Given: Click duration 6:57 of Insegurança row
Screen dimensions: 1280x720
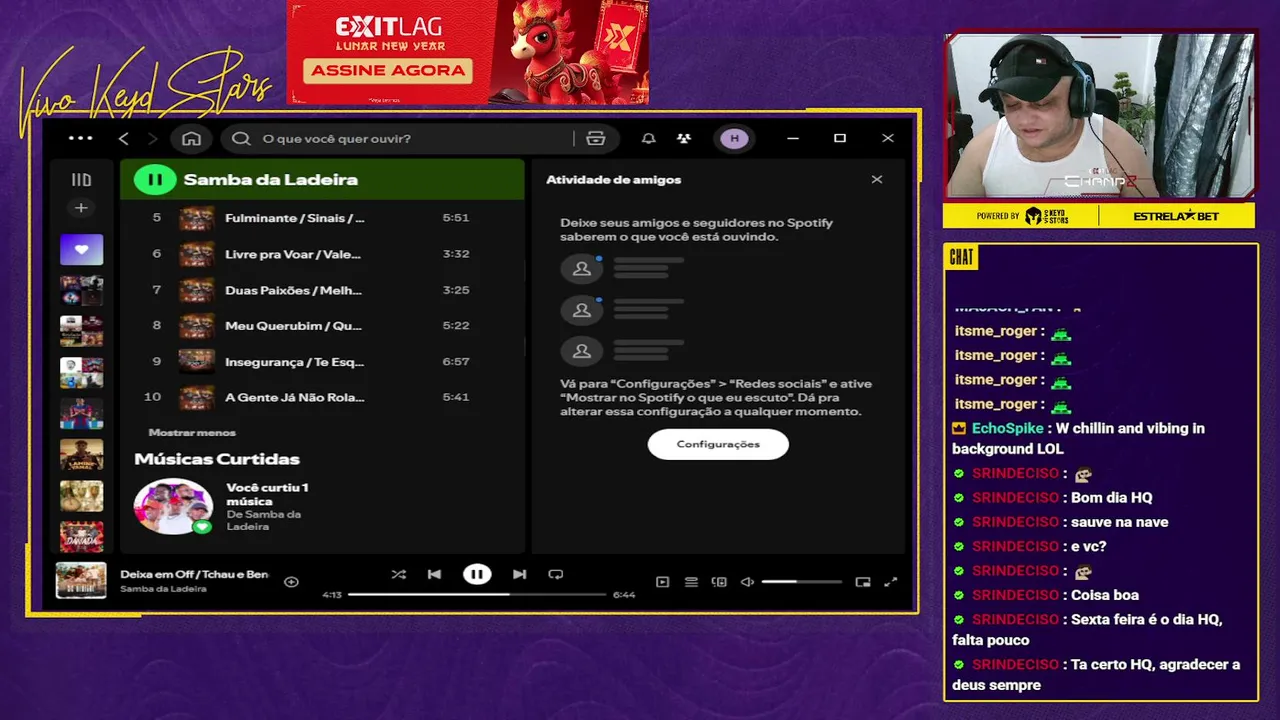Looking at the screenshot, I should pyautogui.click(x=455, y=361).
